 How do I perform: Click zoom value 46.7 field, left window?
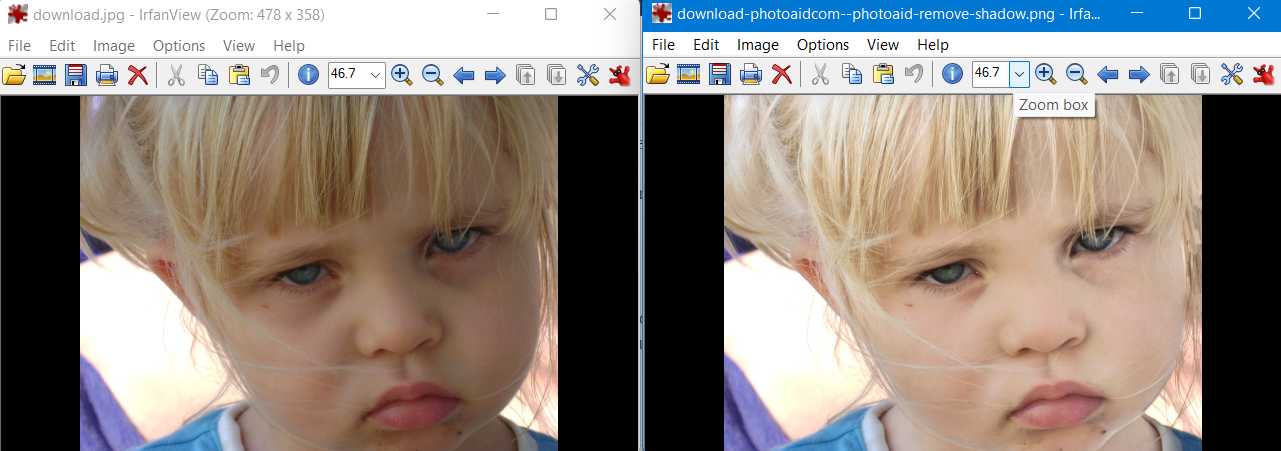coord(347,75)
